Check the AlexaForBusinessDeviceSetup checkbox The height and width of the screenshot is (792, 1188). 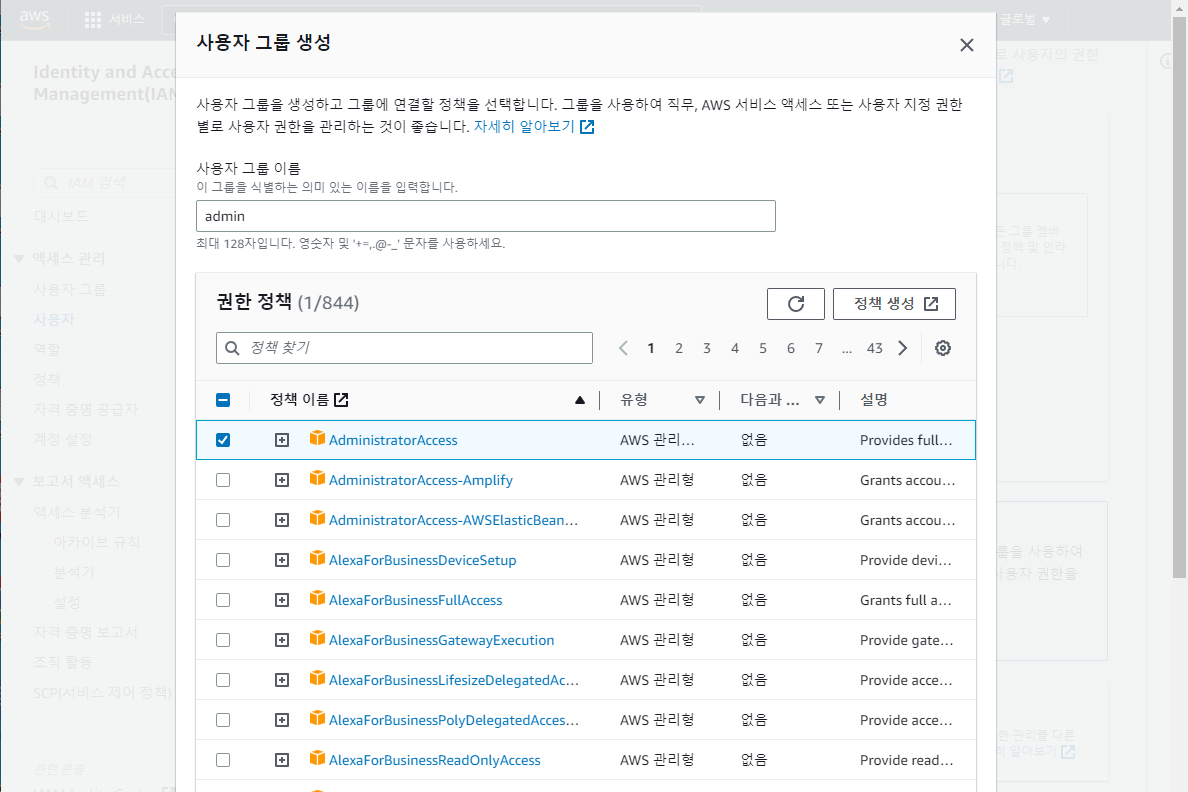tap(223, 560)
